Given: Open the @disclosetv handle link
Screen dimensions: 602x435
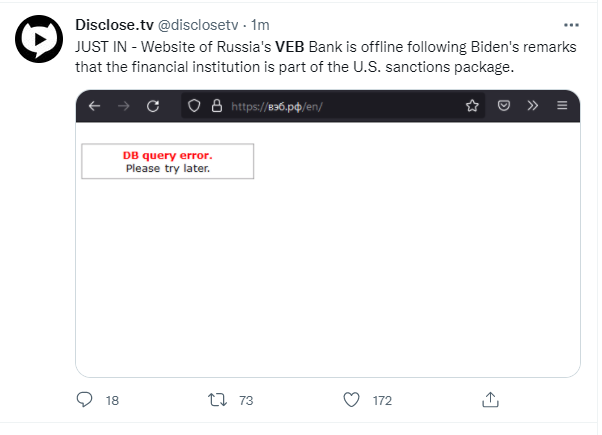Looking at the screenshot, I should click(x=198, y=25).
